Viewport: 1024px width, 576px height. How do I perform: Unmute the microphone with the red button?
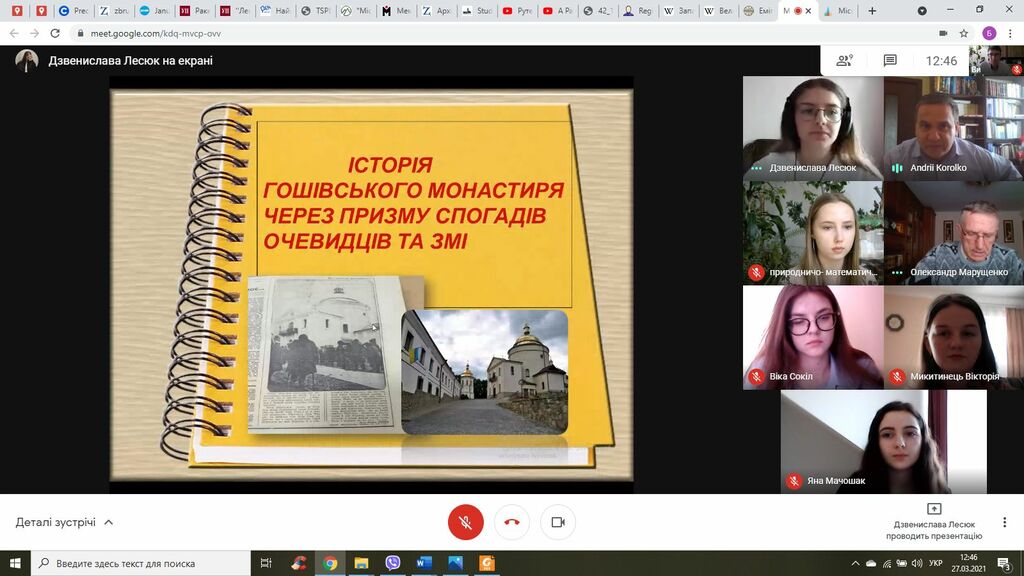(x=465, y=522)
